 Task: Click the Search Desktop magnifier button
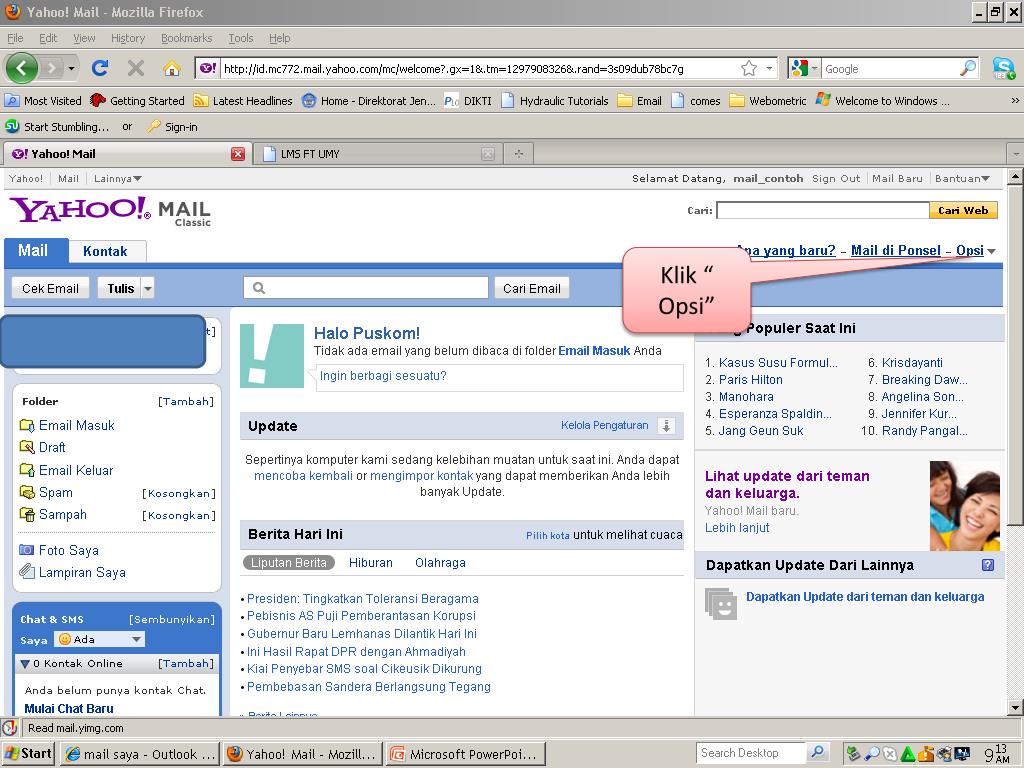pyautogui.click(x=818, y=752)
